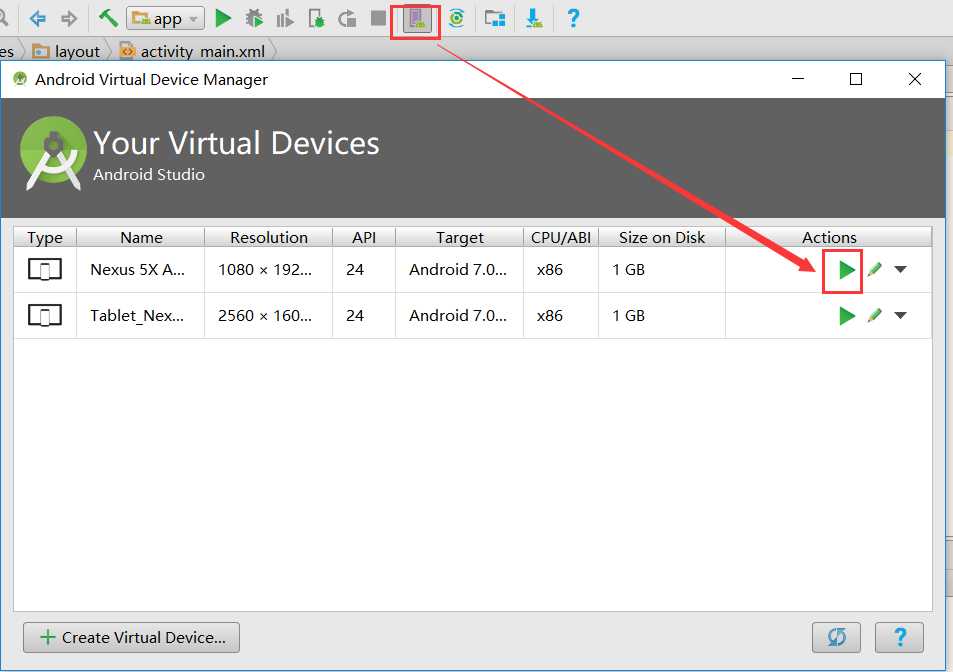Screen dimensions: 953x672
Task: Click the 2560 × 160... resolution cell
Action: (265, 316)
